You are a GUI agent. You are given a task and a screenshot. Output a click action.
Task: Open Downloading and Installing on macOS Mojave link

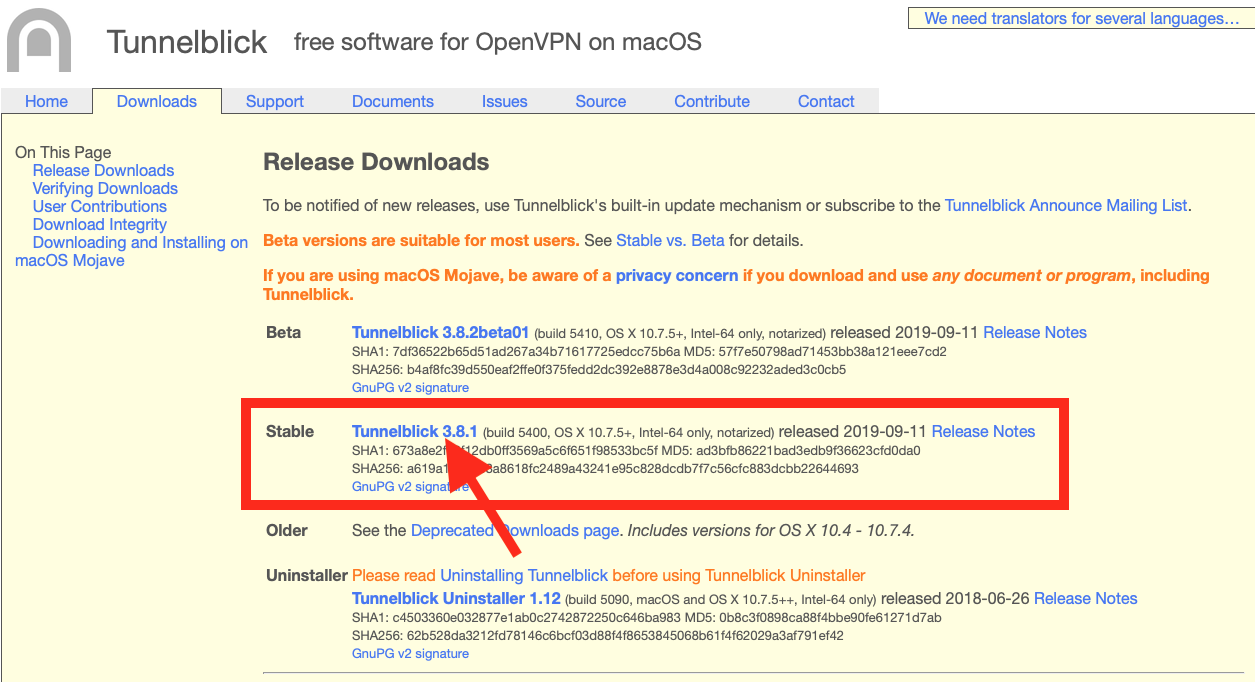coord(132,251)
